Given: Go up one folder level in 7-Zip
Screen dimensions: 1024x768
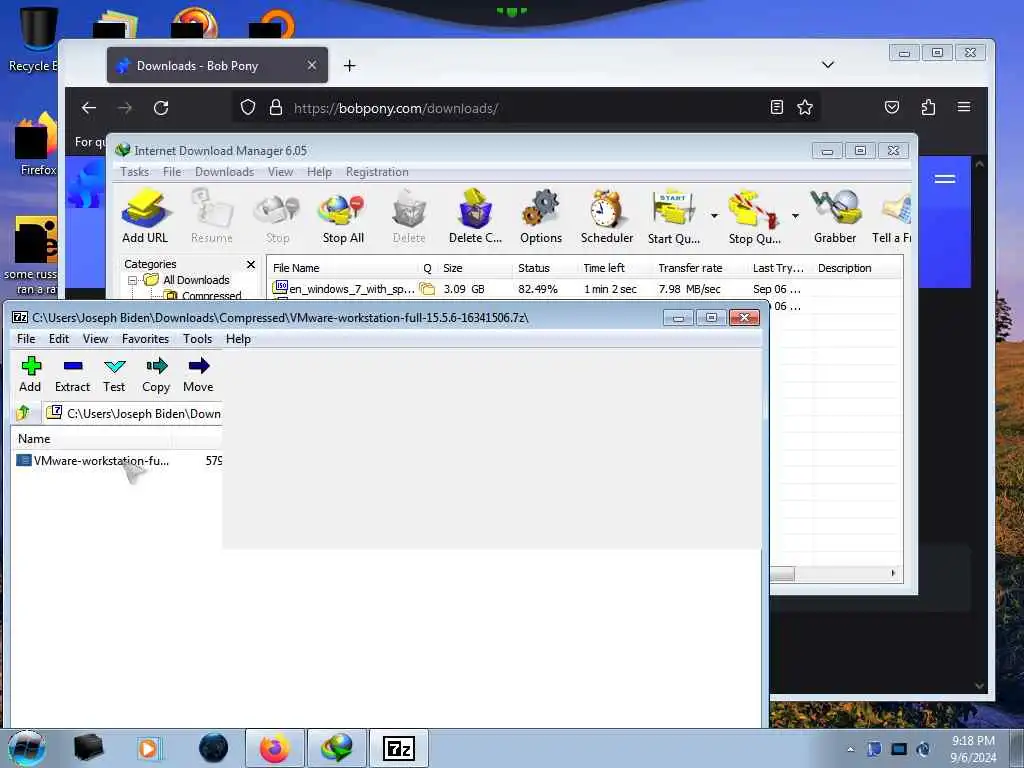Looking at the screenshot, I should [24, 413].
